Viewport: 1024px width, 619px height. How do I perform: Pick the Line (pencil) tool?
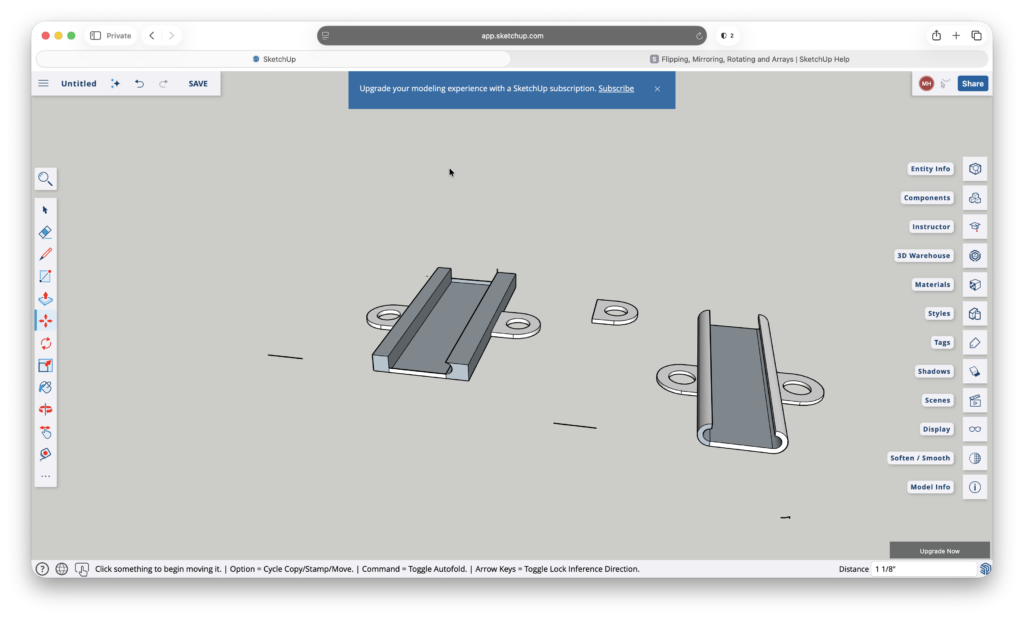pos(45,253)
